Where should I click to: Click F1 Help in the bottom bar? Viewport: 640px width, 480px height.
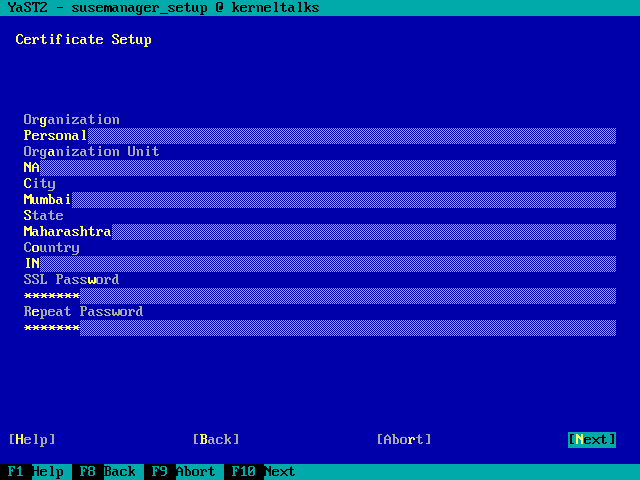point(36,472)
